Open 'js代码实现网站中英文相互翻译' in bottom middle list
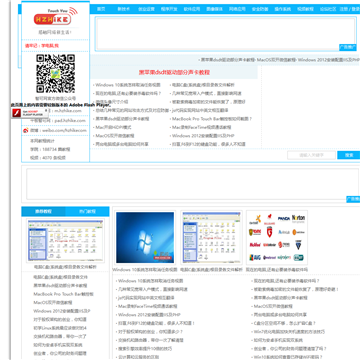 pos(146,298)
